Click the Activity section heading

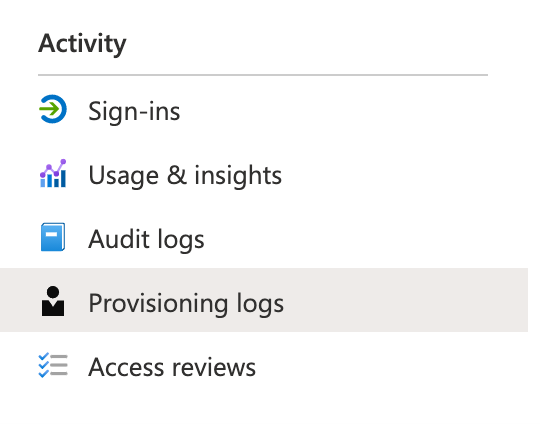[82, 44]
